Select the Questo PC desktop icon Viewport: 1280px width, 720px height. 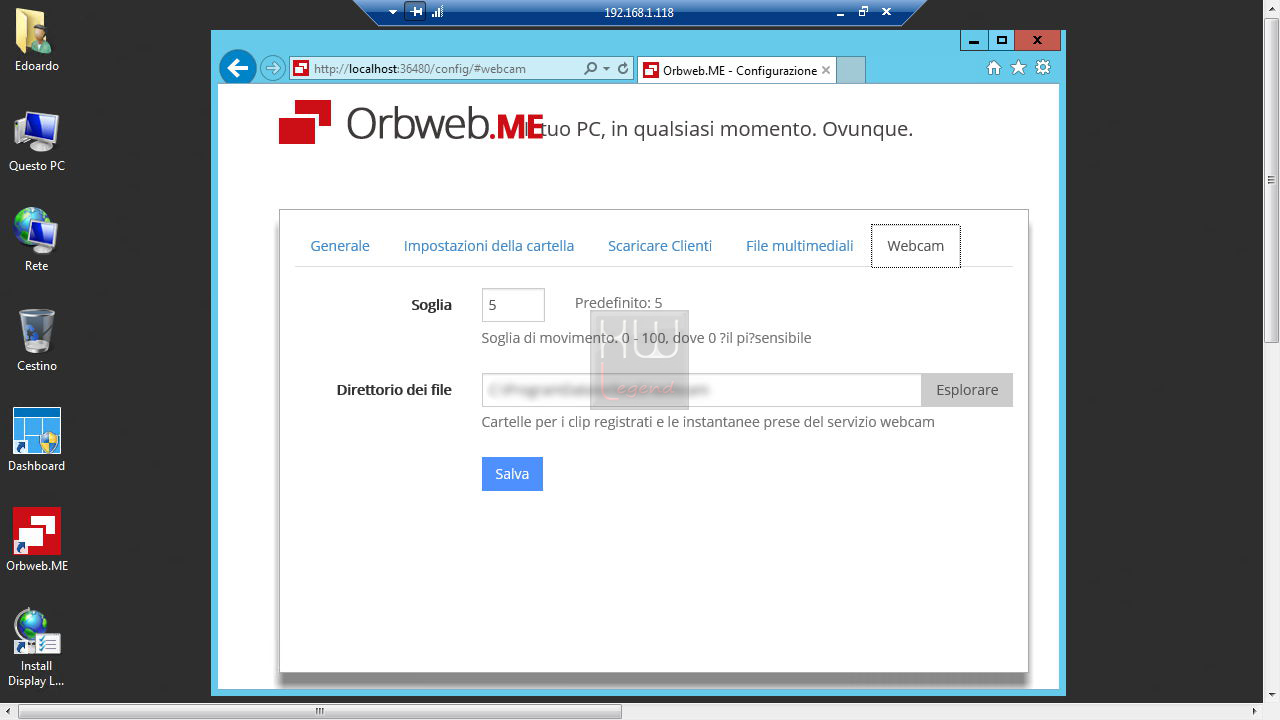(37, 141)
